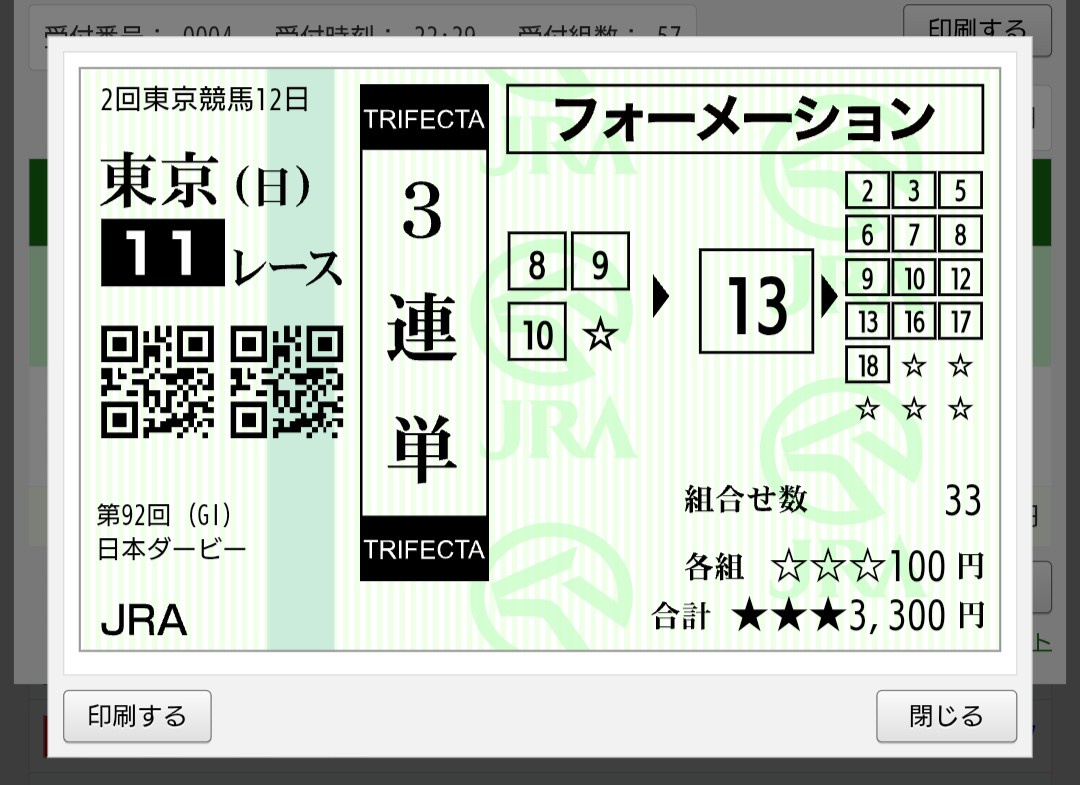Click first-place number box 8
Image resolution: width=1080 pixels, height=785 pixels.
(x=537, y=261)
